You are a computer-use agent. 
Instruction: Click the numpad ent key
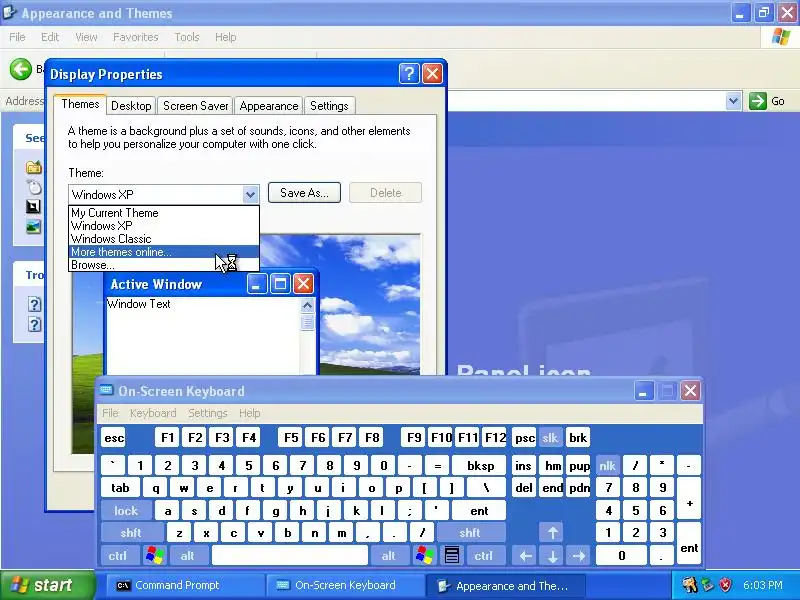tap(689, 544)
